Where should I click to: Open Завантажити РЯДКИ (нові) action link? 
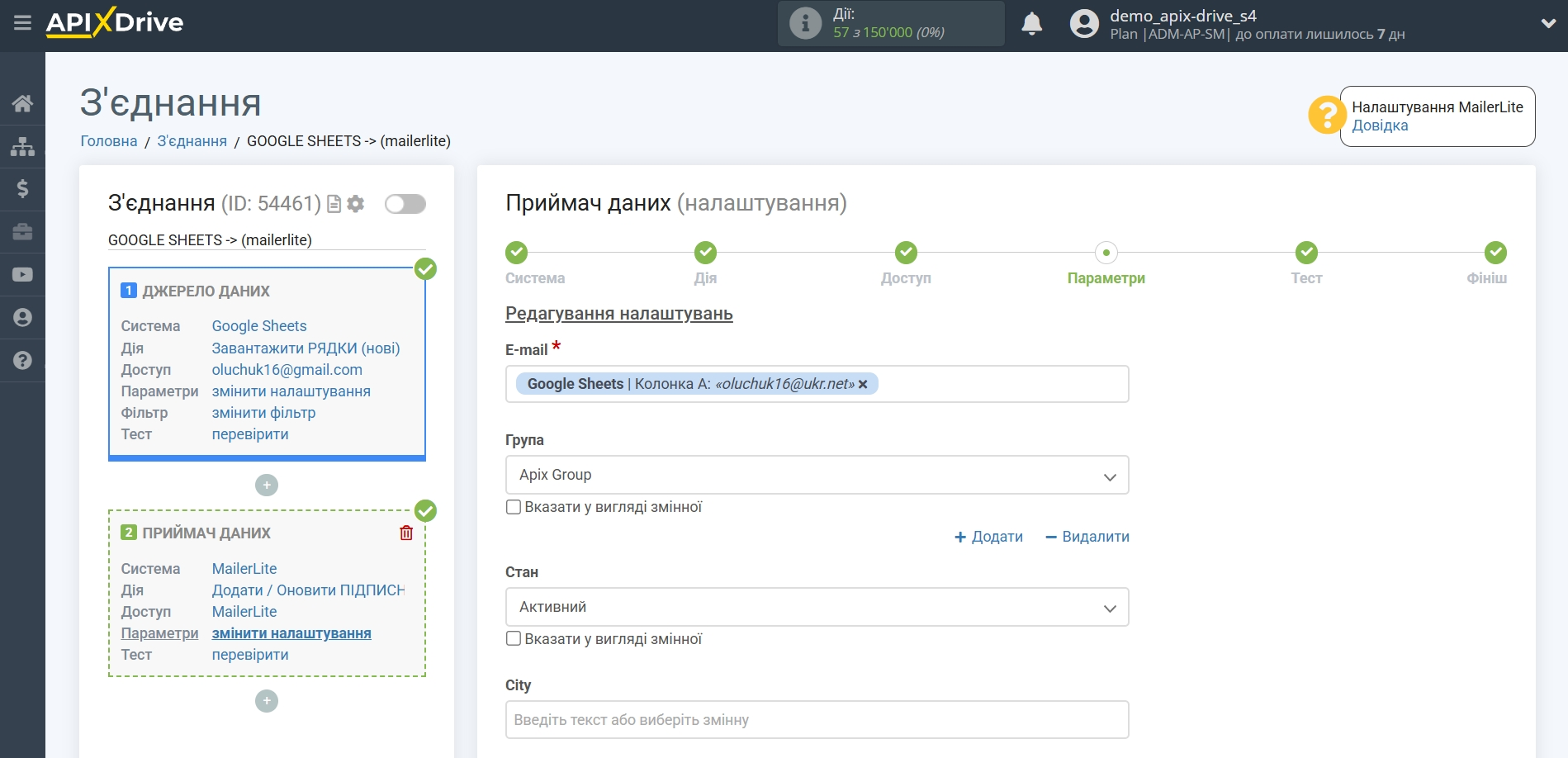coord(306,348)
